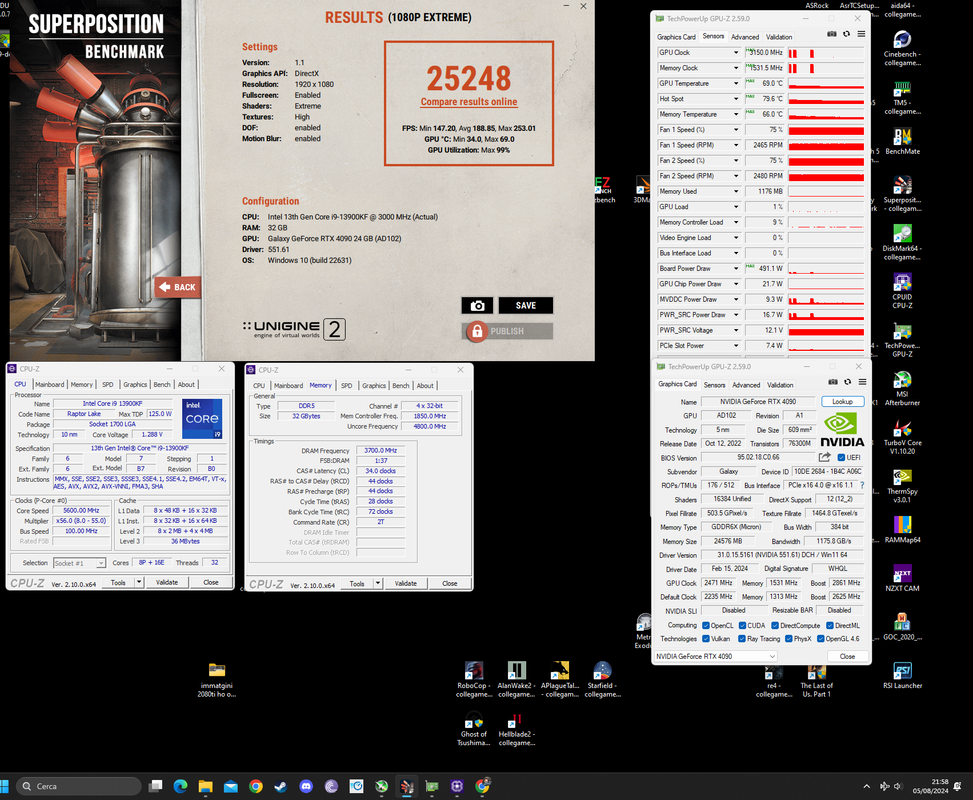Open the Socket #1 selection dropdown in CPU-Z
This screenshot has width=973, height=800.
coord(79,563)
